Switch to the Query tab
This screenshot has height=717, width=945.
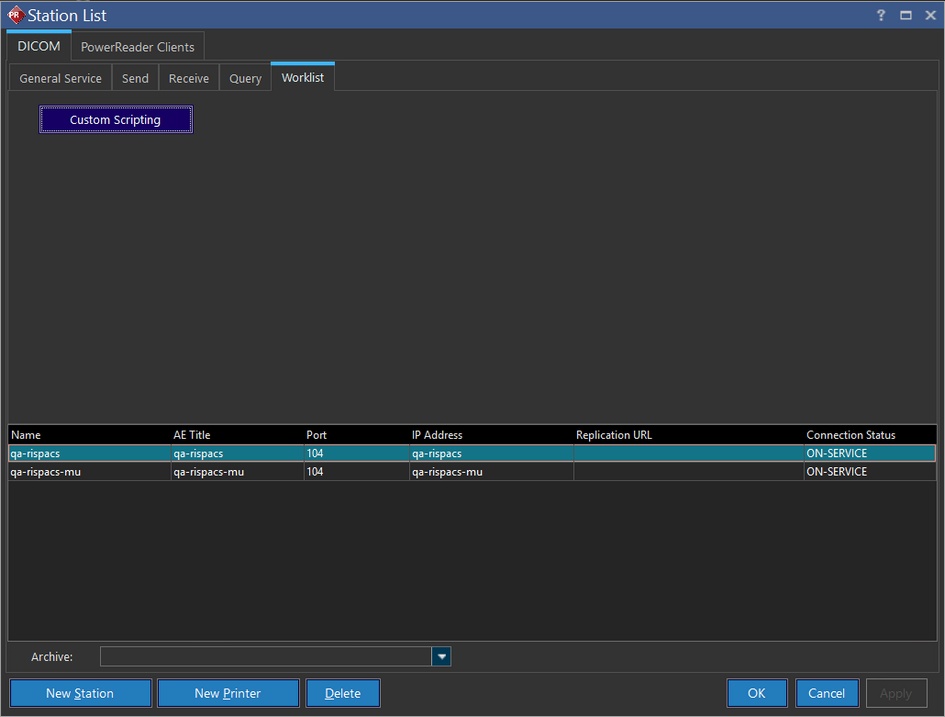[x=245, y=78]
